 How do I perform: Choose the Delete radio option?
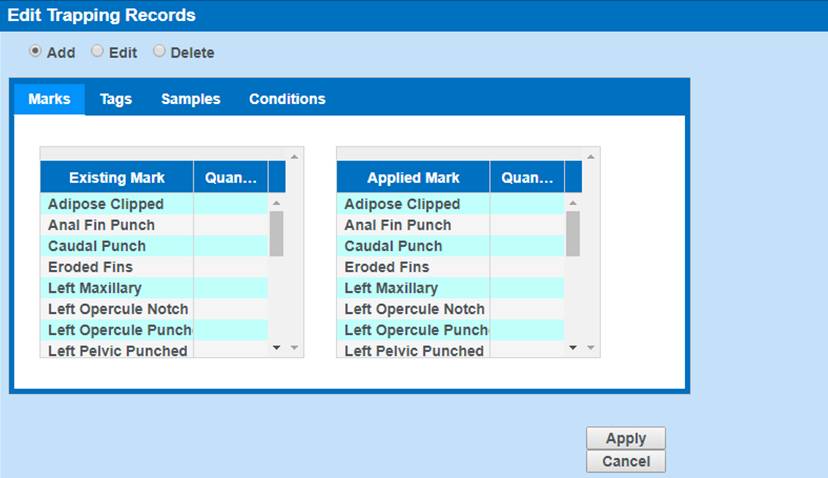(159, 51)
